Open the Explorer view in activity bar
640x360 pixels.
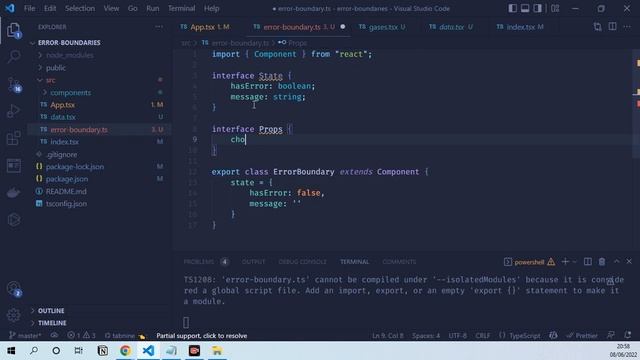point(13,31)
